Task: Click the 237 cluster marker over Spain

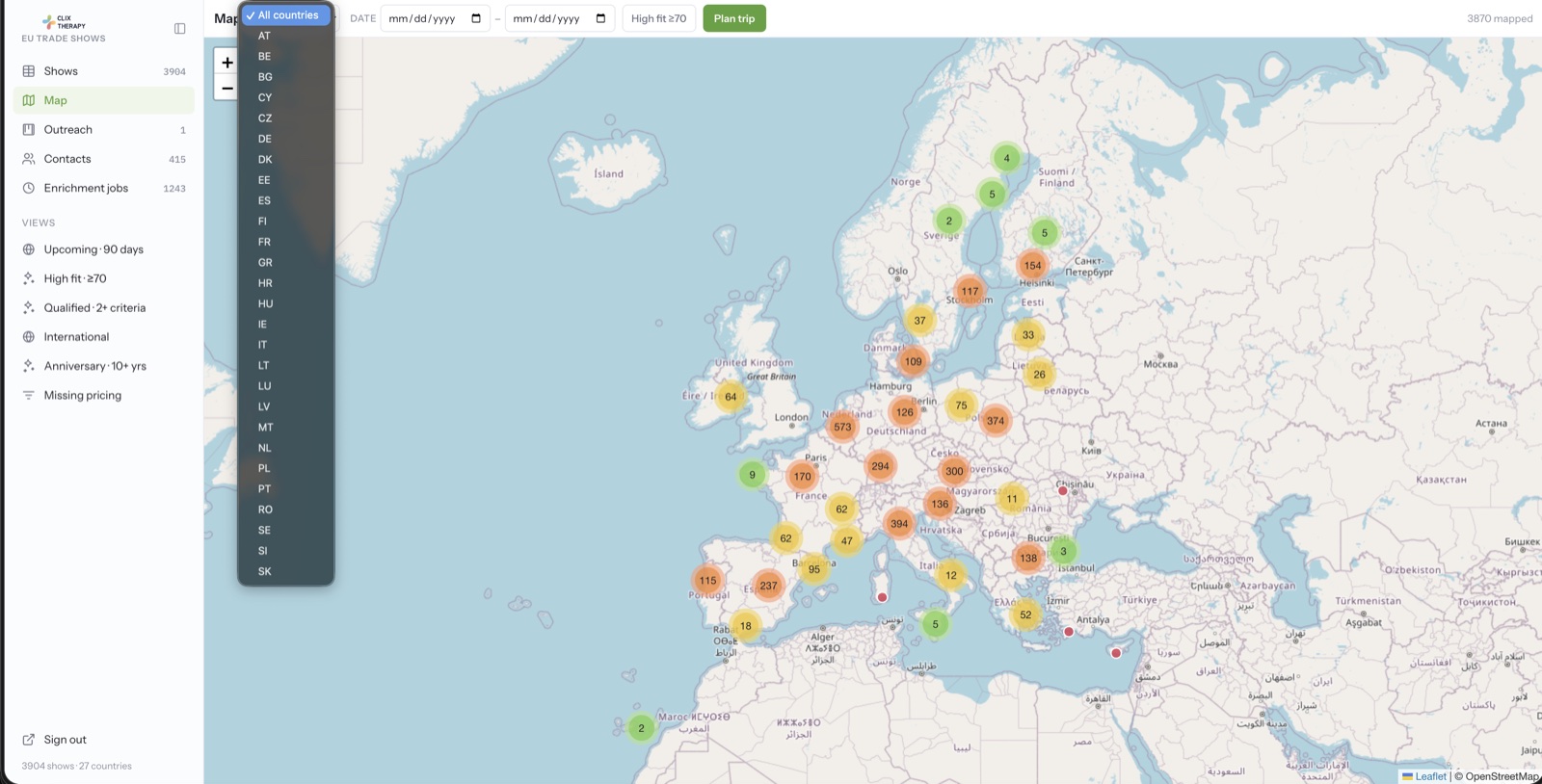Action: [768, 586]
